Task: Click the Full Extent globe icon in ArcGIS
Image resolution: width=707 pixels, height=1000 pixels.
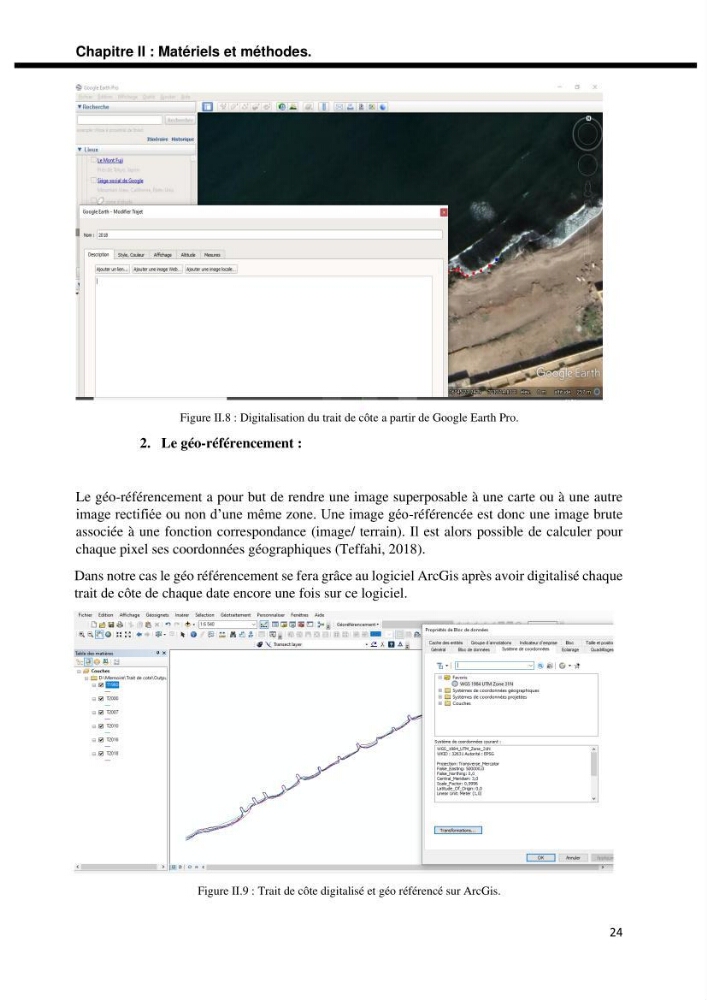Action: point(108,635)
